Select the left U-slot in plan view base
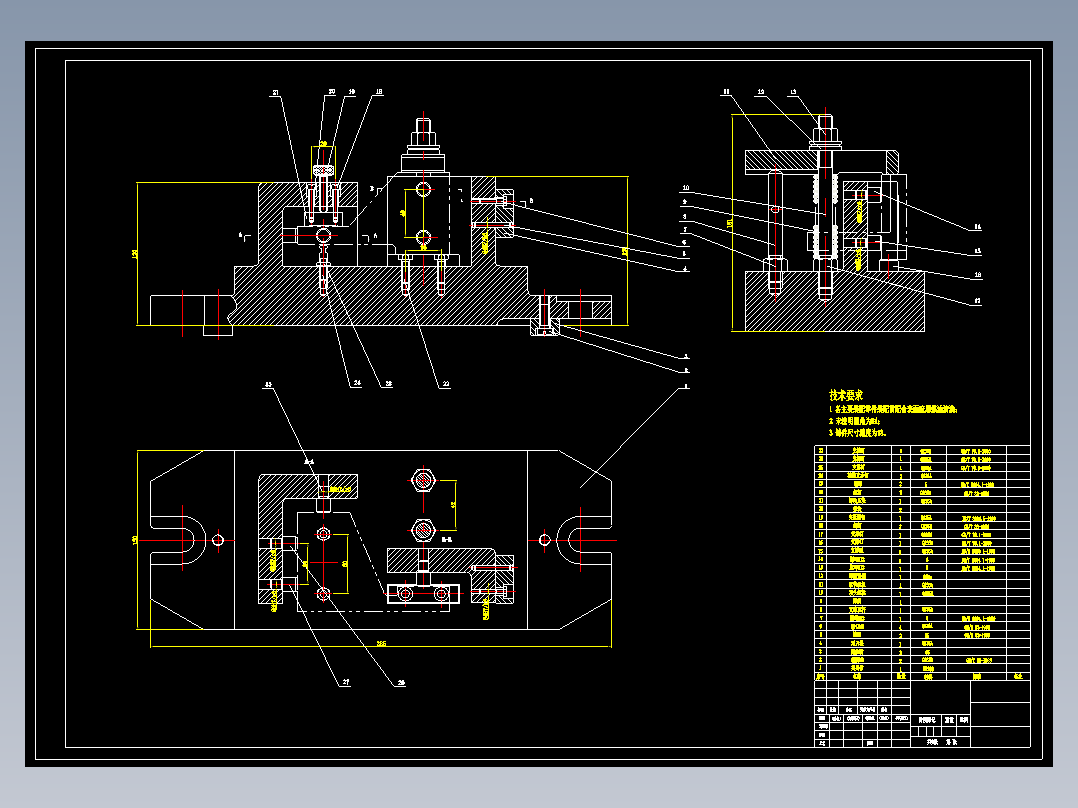Image resolution: width=1078 pixels, height=808 pixels. coord(178,540)
